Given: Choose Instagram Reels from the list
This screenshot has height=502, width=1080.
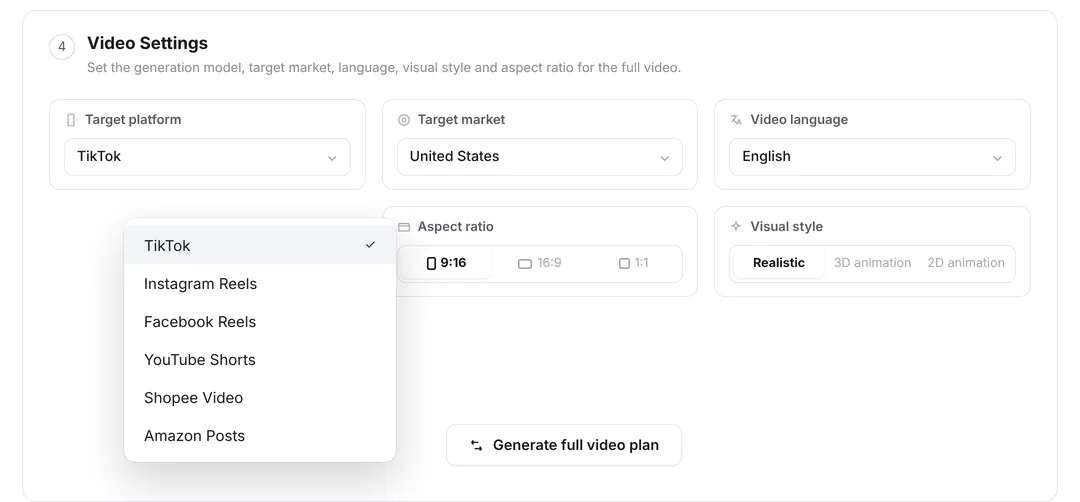Looking at the screenshot, I should point(260,284).
